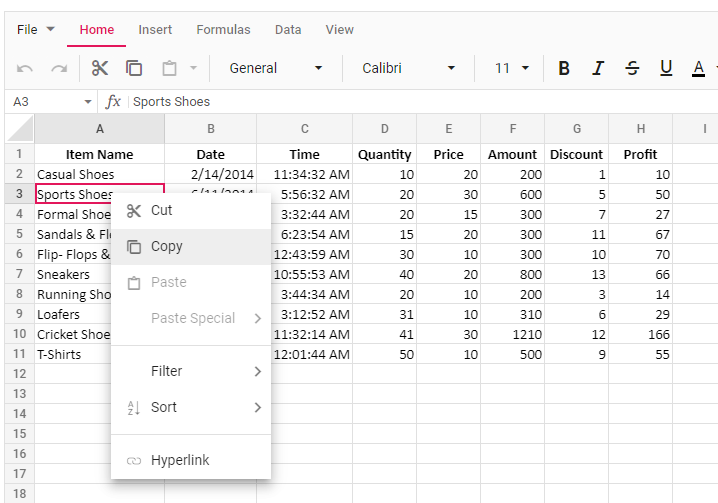The height and width of the screenshot is (503, 718).
Task: Open the Formulas tab
Action: [223, 30]
